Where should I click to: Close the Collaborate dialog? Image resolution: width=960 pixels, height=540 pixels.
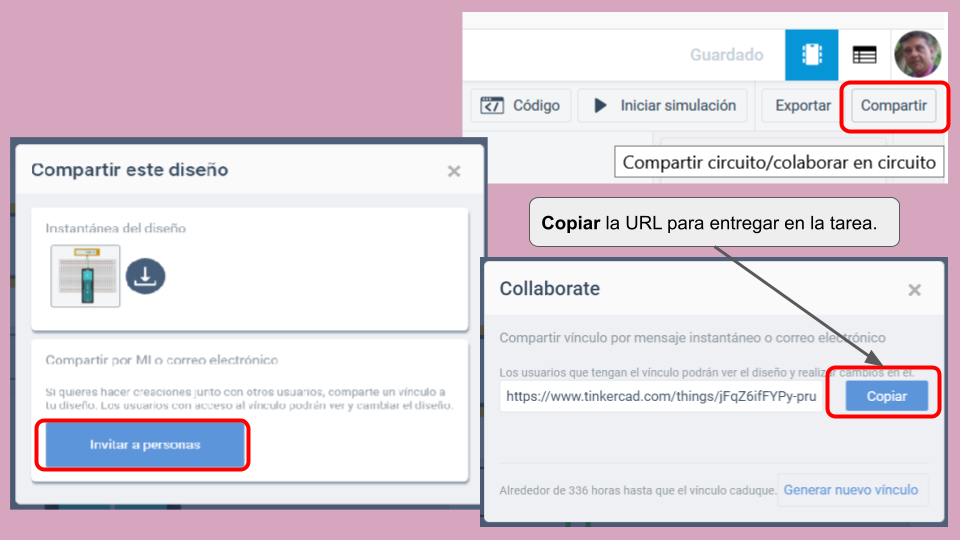[x=914, y=290]
